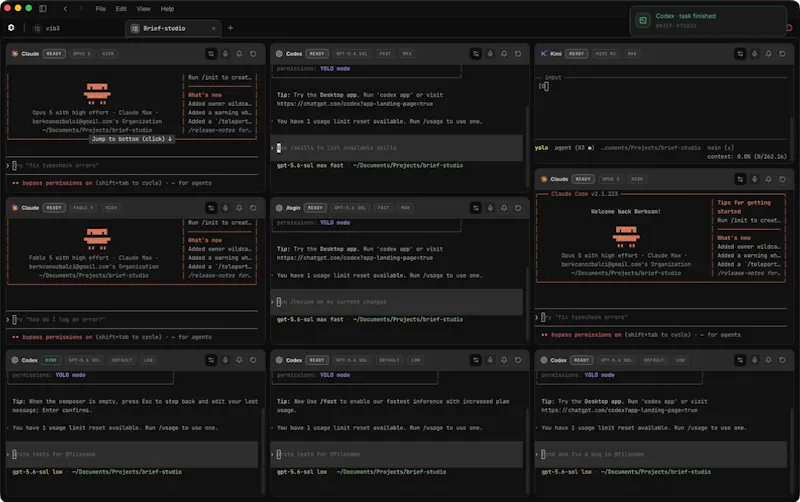Open settings sliders icon in Kimi pane
This screenshot has height=502, width=800.
coord(740,54)
